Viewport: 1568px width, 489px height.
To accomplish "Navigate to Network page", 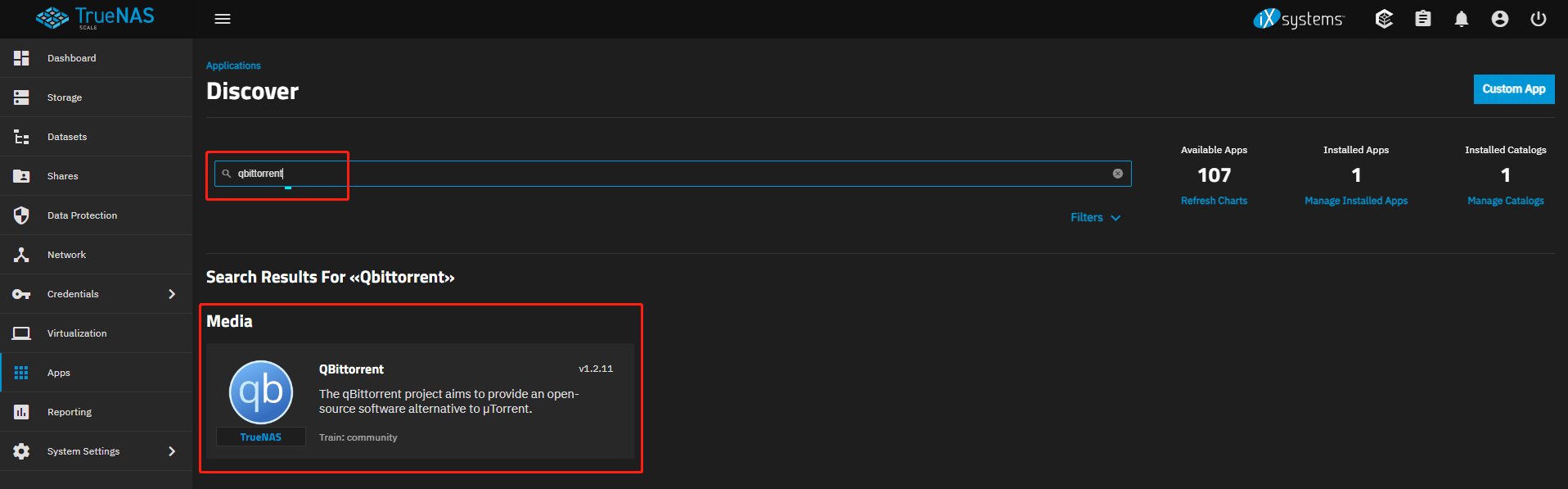I will 96,255.
